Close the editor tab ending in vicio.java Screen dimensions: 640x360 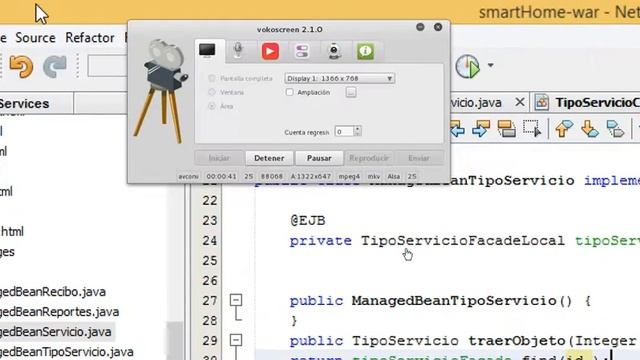pos(520,102)
